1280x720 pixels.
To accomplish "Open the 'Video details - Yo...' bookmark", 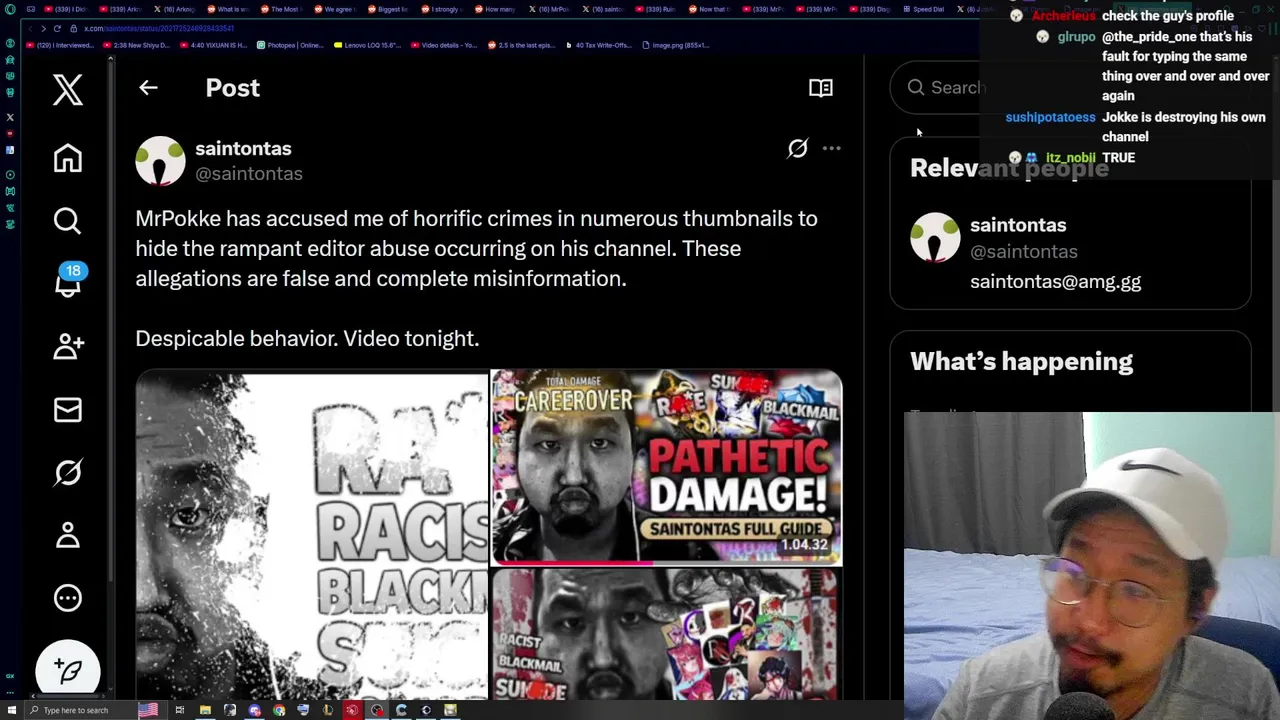I will (x=443, y=45).
